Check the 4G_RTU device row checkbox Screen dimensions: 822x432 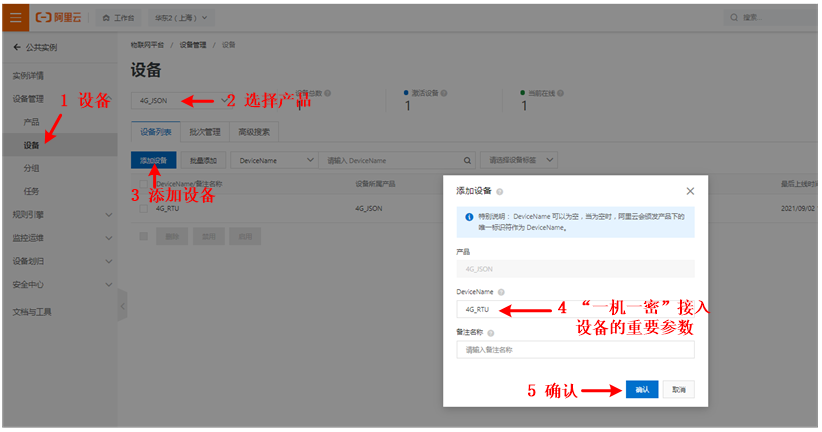point(143,208)
